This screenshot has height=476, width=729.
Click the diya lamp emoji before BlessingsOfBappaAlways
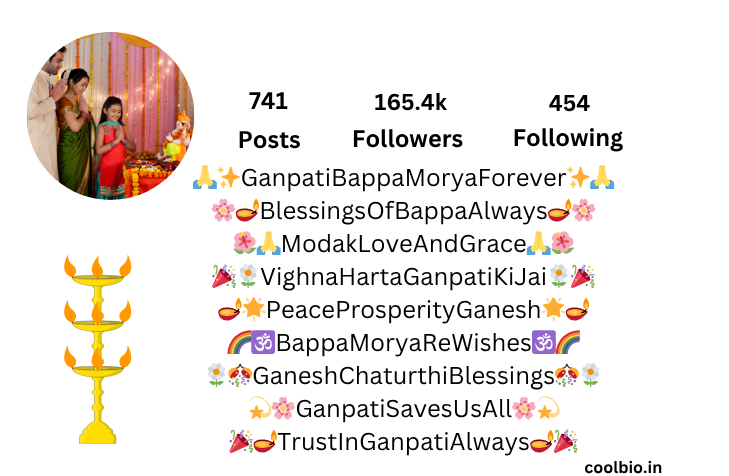[x=247, y=211]
